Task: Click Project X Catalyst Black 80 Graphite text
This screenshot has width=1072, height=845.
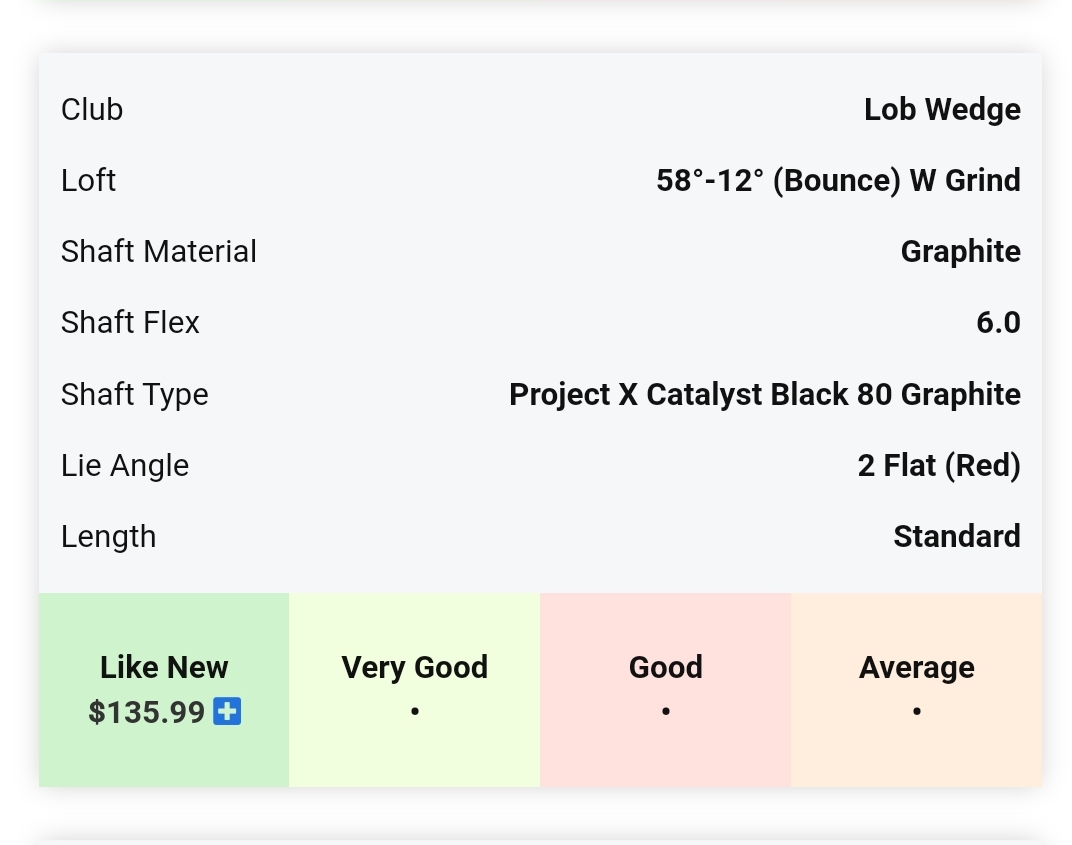Action: click(x=764, y=394)
